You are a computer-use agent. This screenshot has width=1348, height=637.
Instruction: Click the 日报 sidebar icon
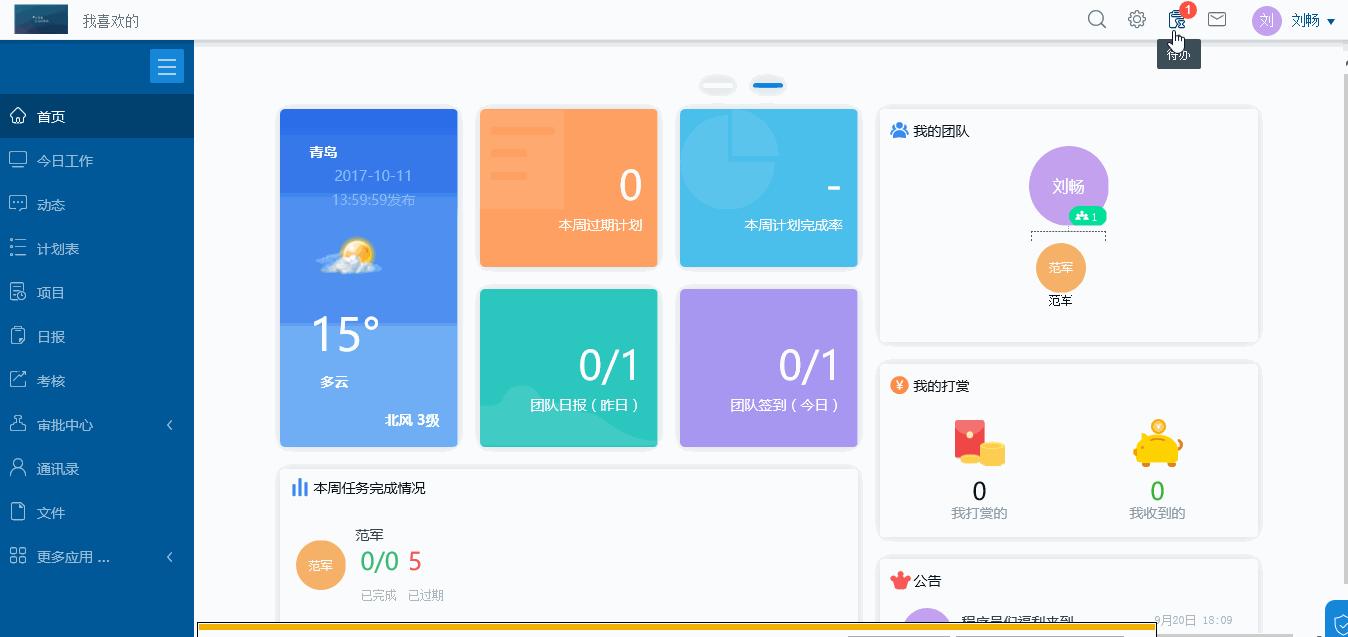click(x=19, y=336)
